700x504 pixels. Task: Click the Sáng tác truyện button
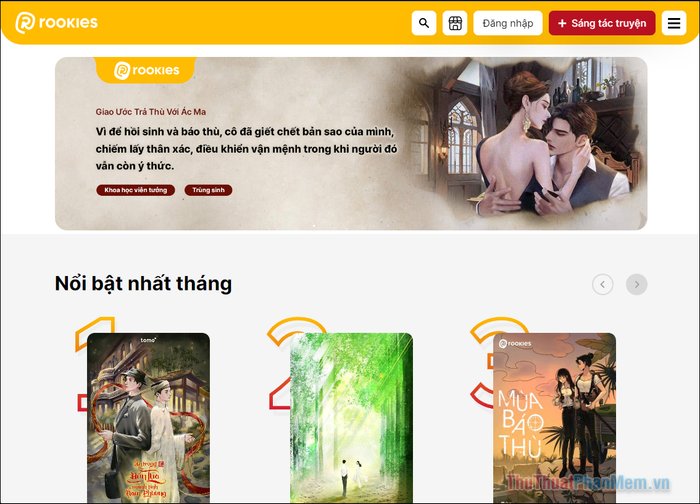tap(602, 23)
